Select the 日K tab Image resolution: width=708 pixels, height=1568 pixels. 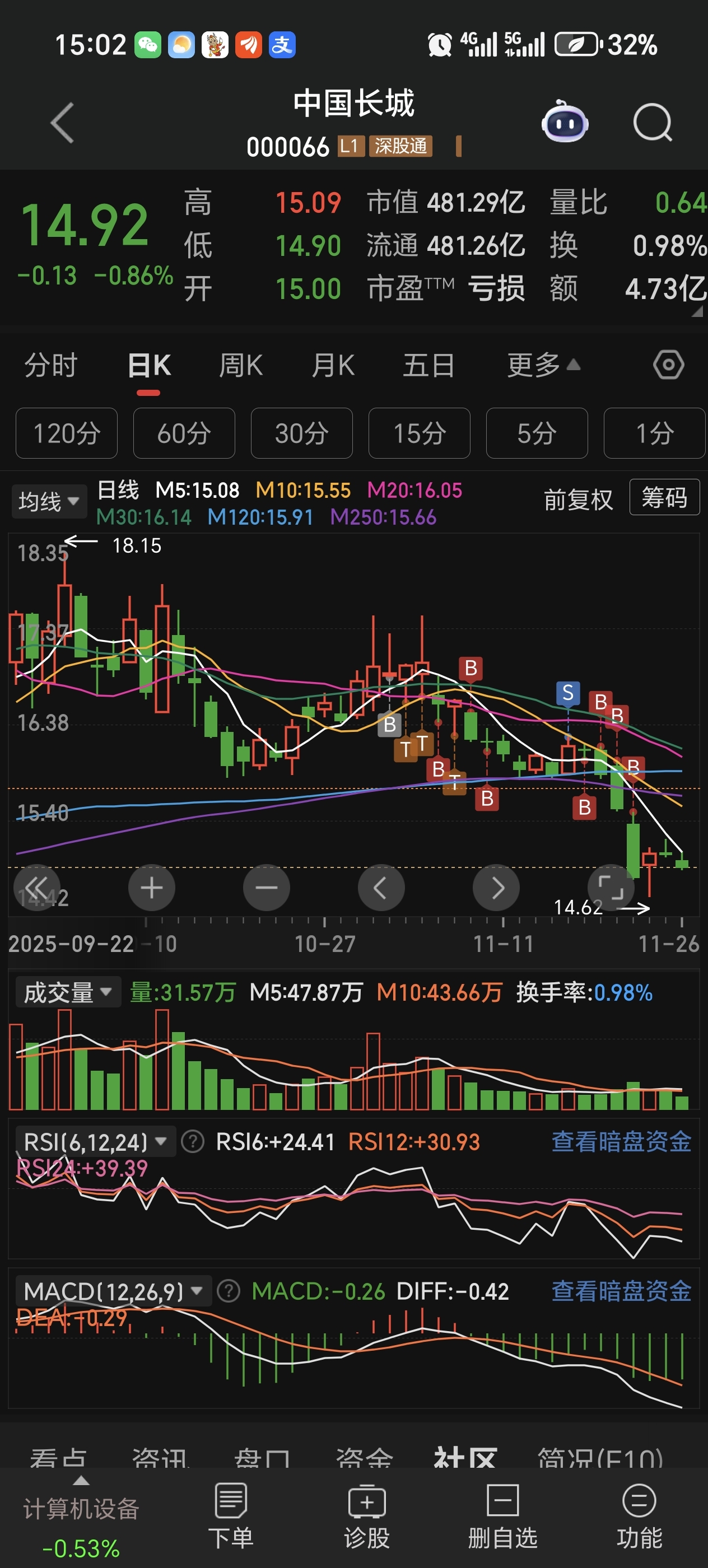(149, 365)
